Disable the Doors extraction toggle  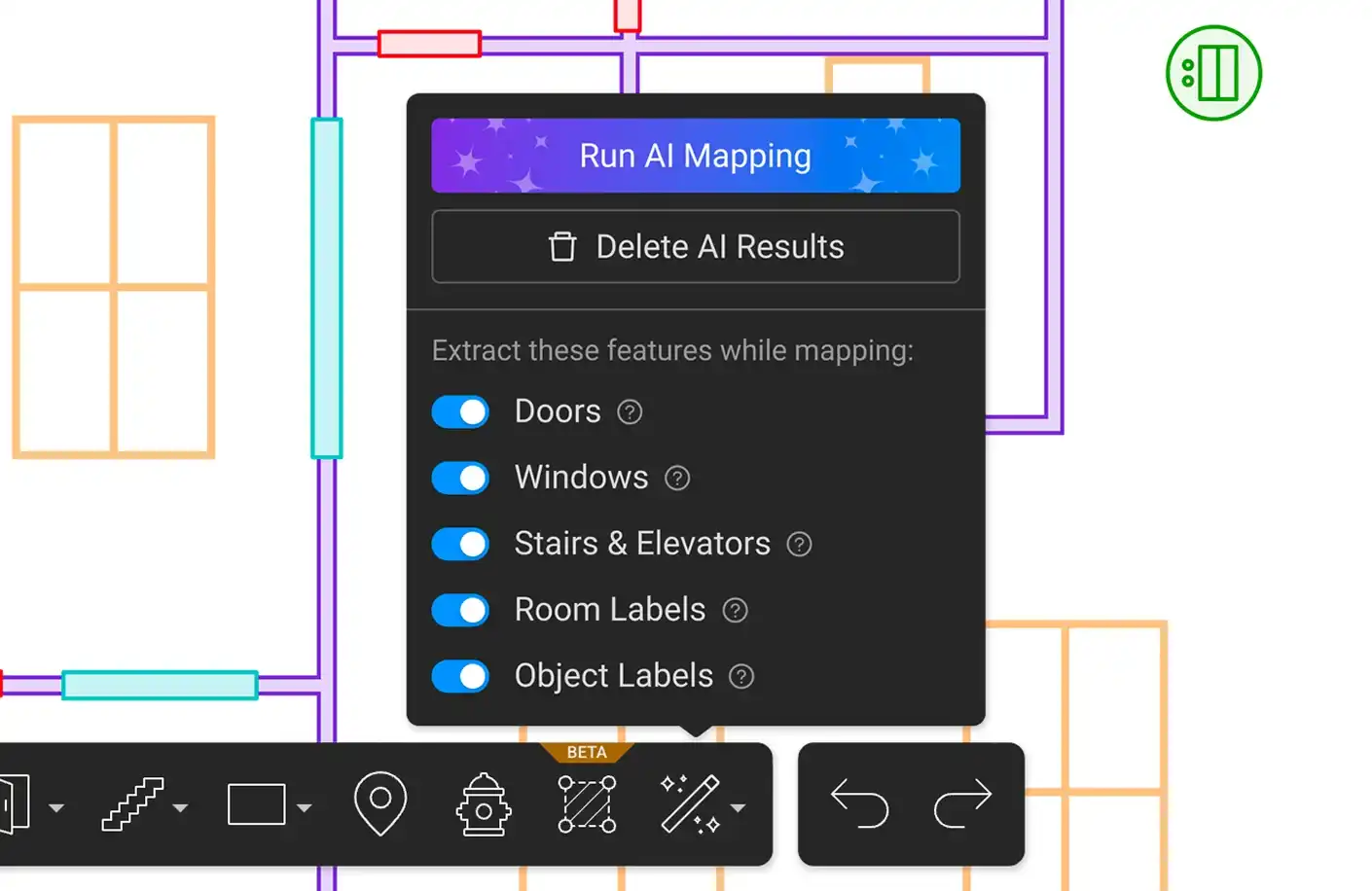[460, 411]
